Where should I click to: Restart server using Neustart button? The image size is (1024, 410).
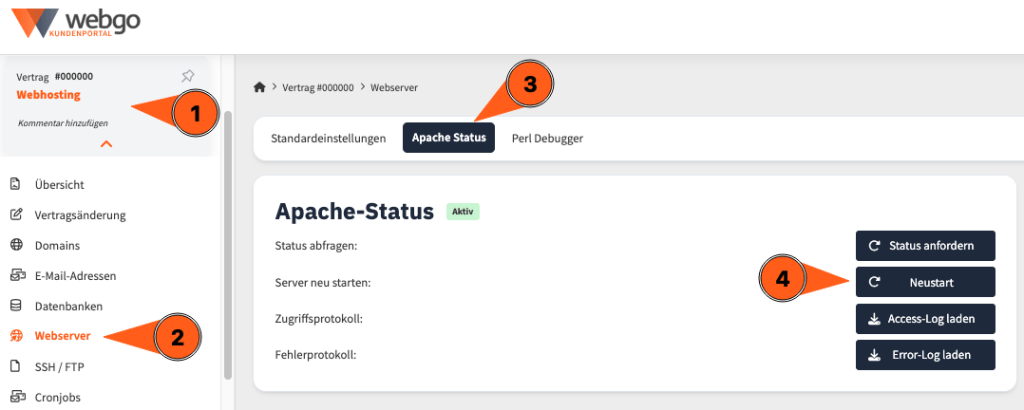[925, 282]
